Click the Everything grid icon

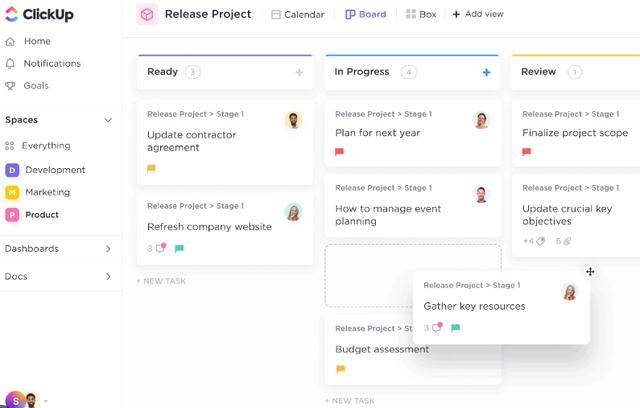pos(9,146)
